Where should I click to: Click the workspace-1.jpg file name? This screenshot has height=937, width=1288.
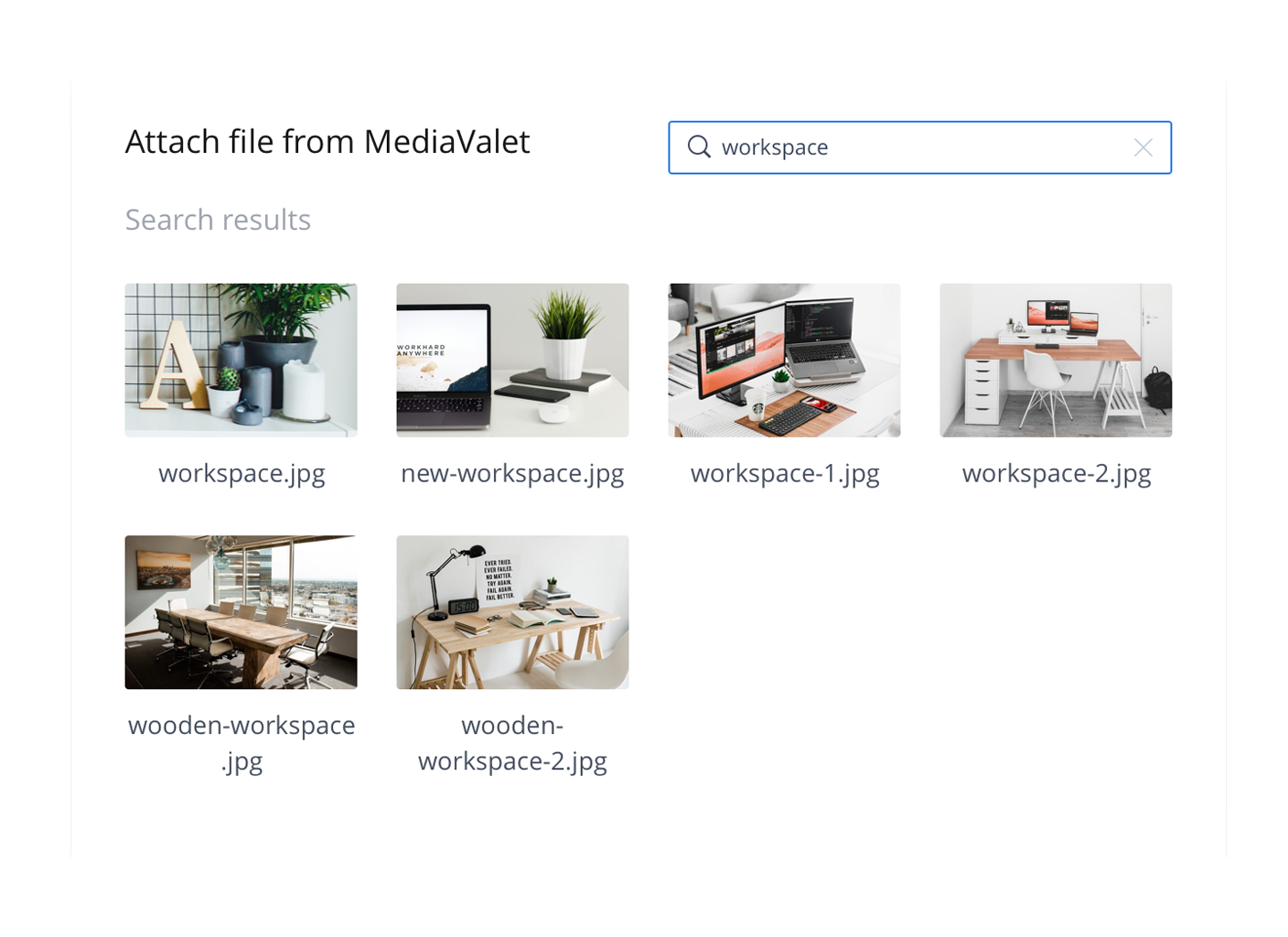(x=785, y=473)
